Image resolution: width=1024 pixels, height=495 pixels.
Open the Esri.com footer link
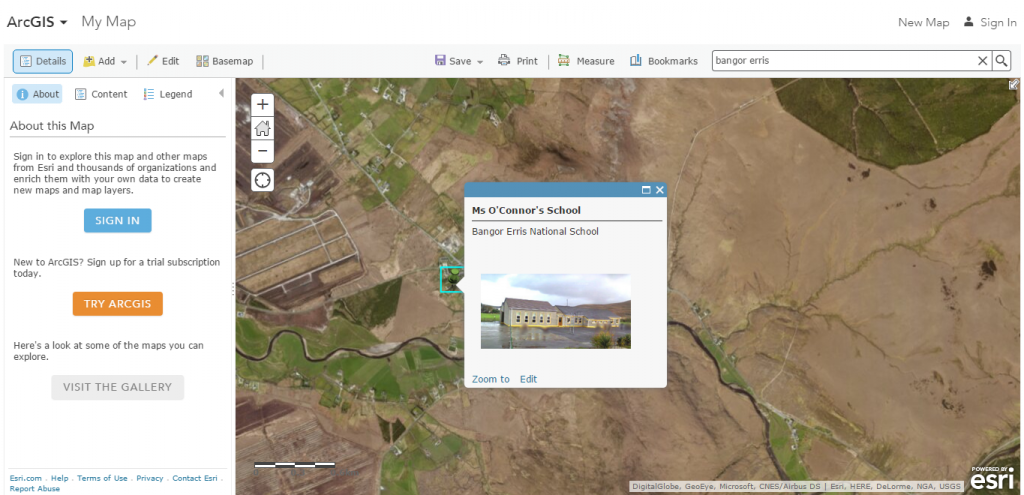[26, 478]
